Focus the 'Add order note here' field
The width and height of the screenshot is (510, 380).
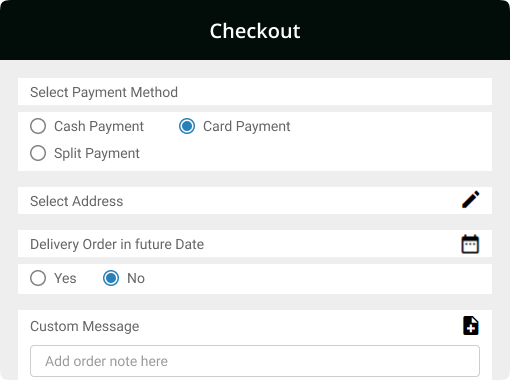click(255, 361)
